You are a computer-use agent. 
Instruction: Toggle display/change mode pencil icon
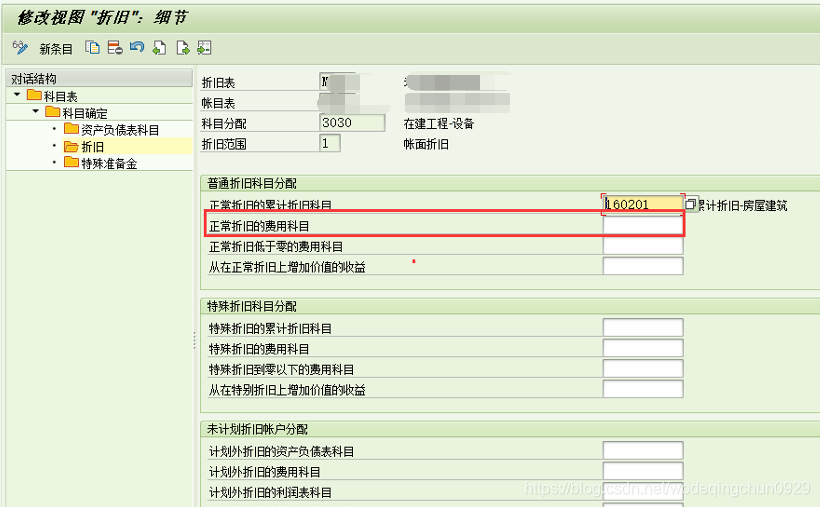[20, 48]
